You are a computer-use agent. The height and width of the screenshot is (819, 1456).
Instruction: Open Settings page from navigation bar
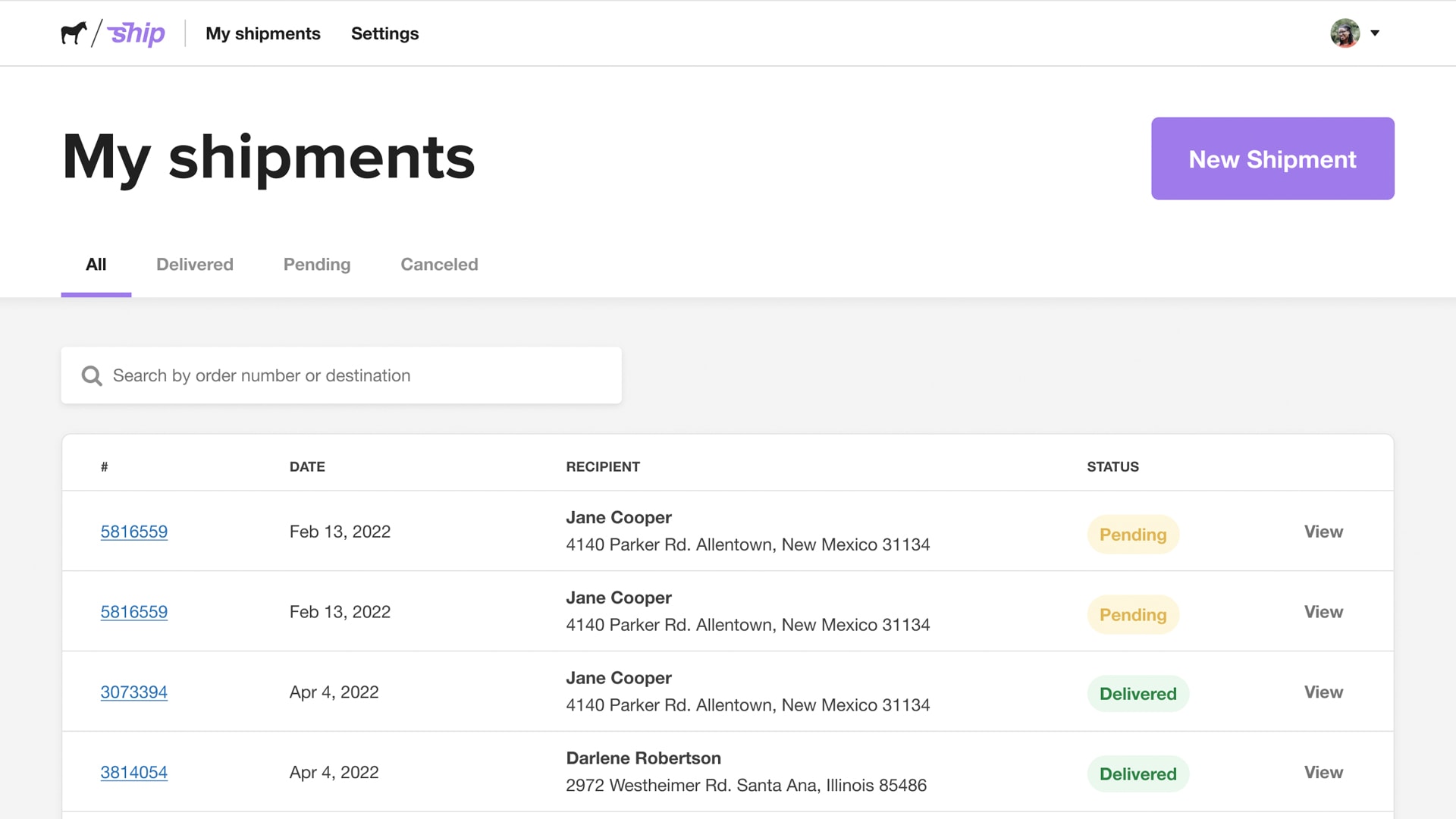click(x=385, y=33)
